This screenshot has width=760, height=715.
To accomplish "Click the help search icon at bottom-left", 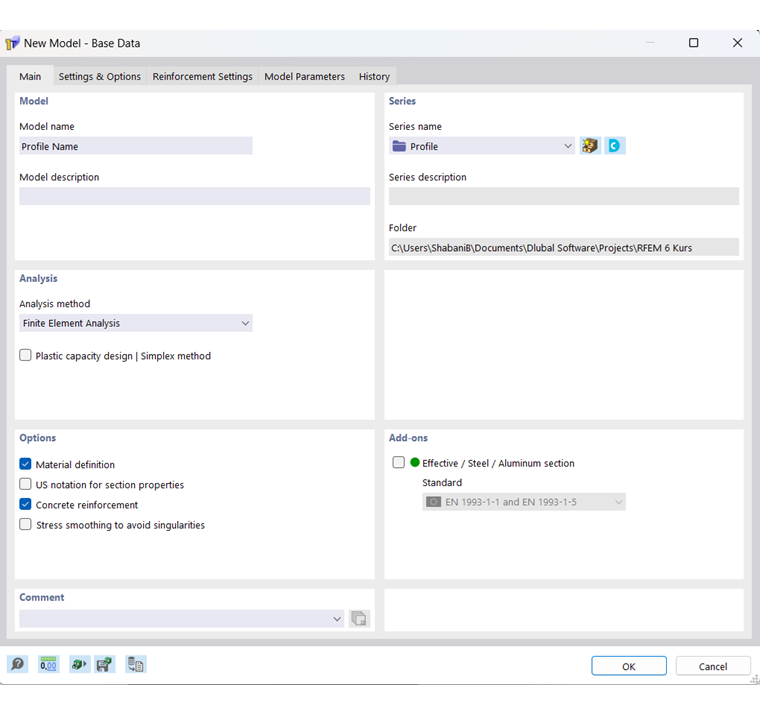I will coord(17,664).
